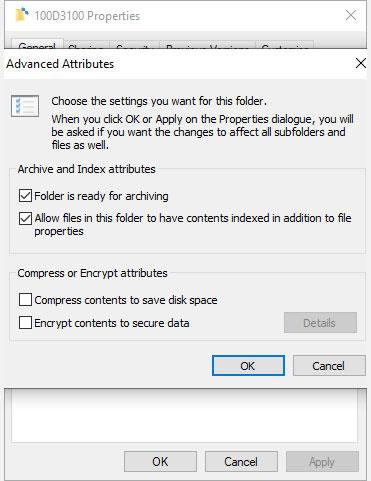Enable Compress contents to save disk space
The height and width of the screenshot is (481, 371).
pyautogui.click(x=25, y=300)
